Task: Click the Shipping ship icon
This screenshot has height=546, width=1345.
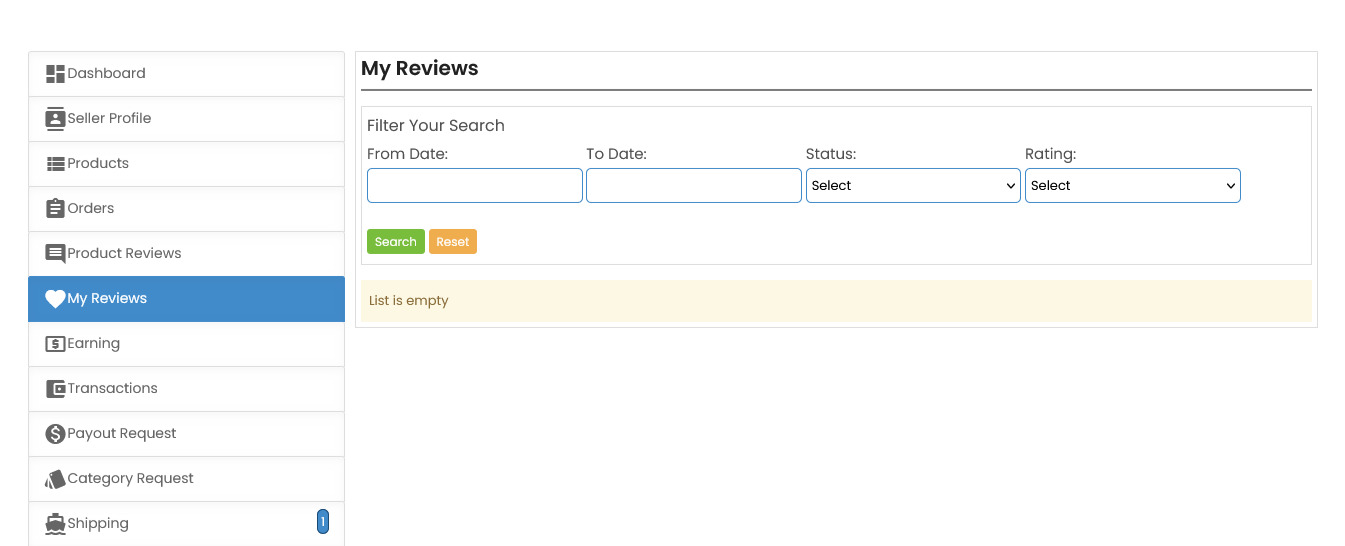Action: pos(55,524)
